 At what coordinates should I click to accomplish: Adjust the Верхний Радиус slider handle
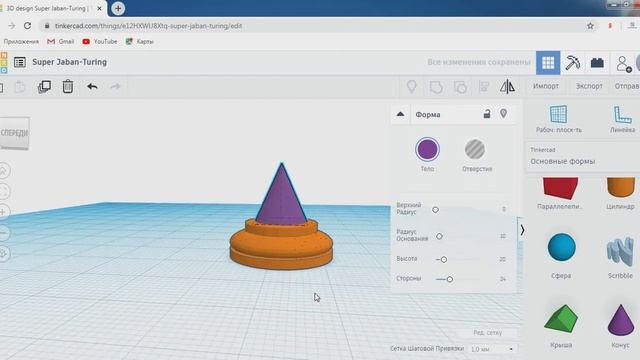[x=436, y=210]
